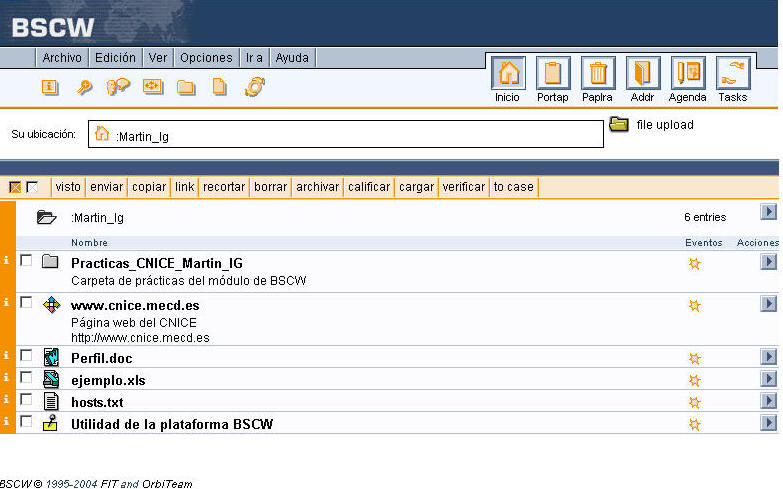Open the Opciones menu
Viewport: 783px width, 489px height.
(207, 58)
